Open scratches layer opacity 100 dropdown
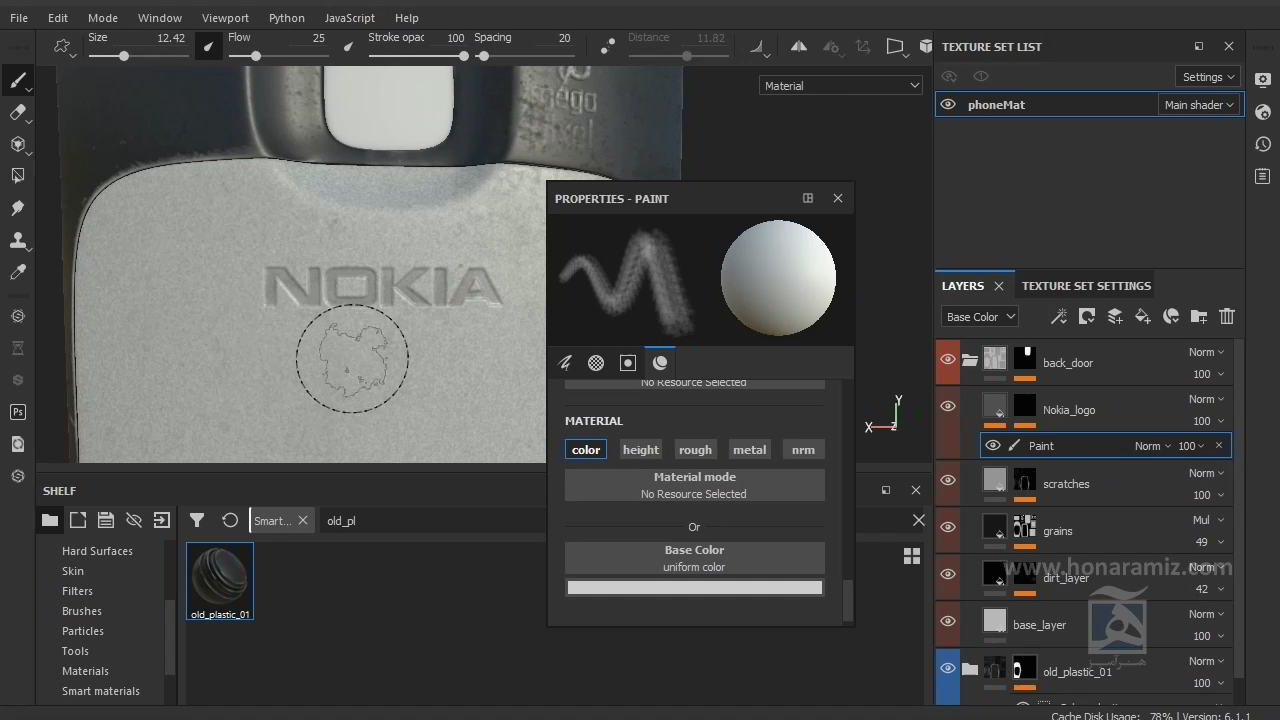The image size is (1280, 720). 1206,495
